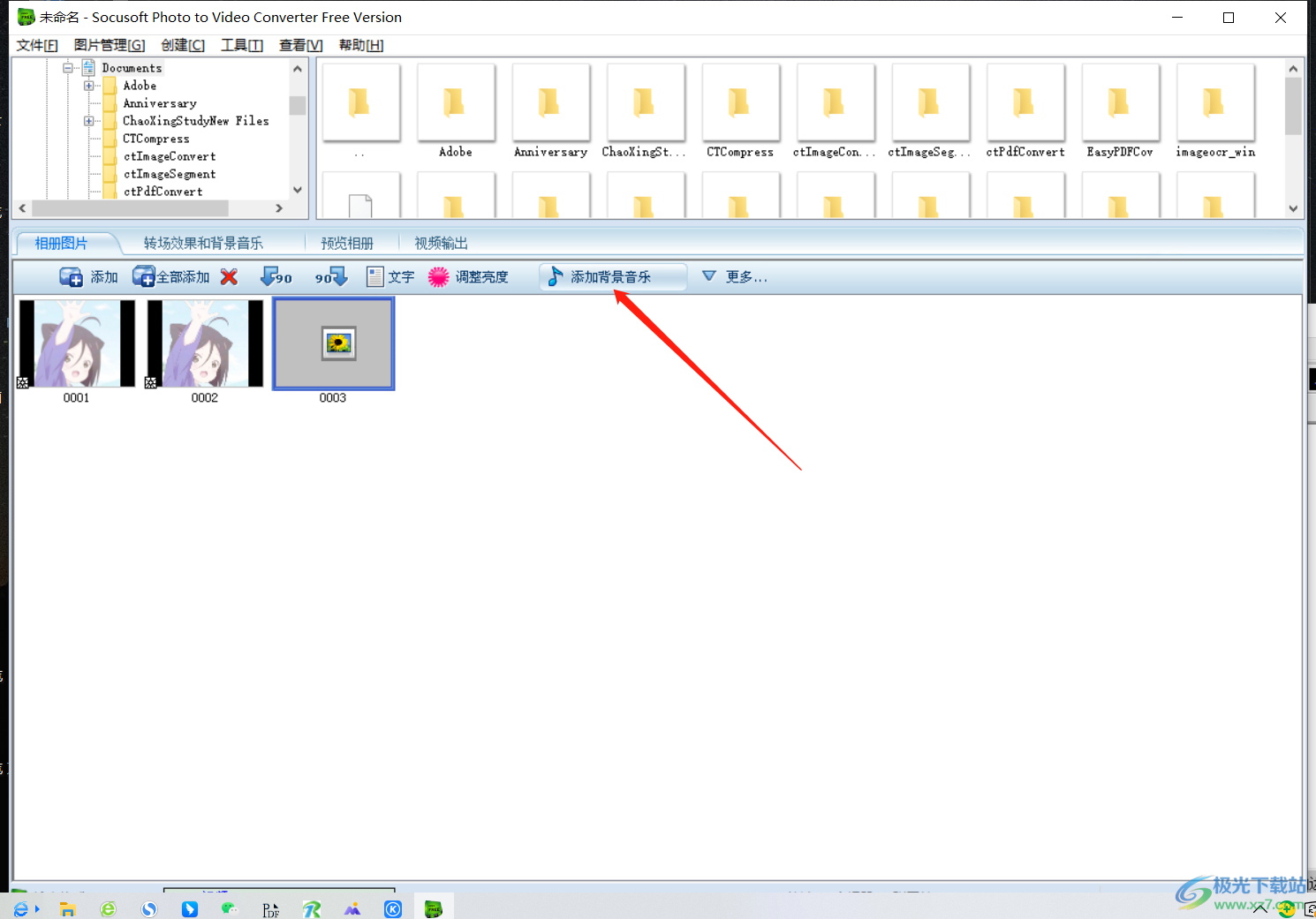Open the File (文件) menu
Viewport: 1316px width, 919px height.
pyautogui.click(x=37, y=45)
